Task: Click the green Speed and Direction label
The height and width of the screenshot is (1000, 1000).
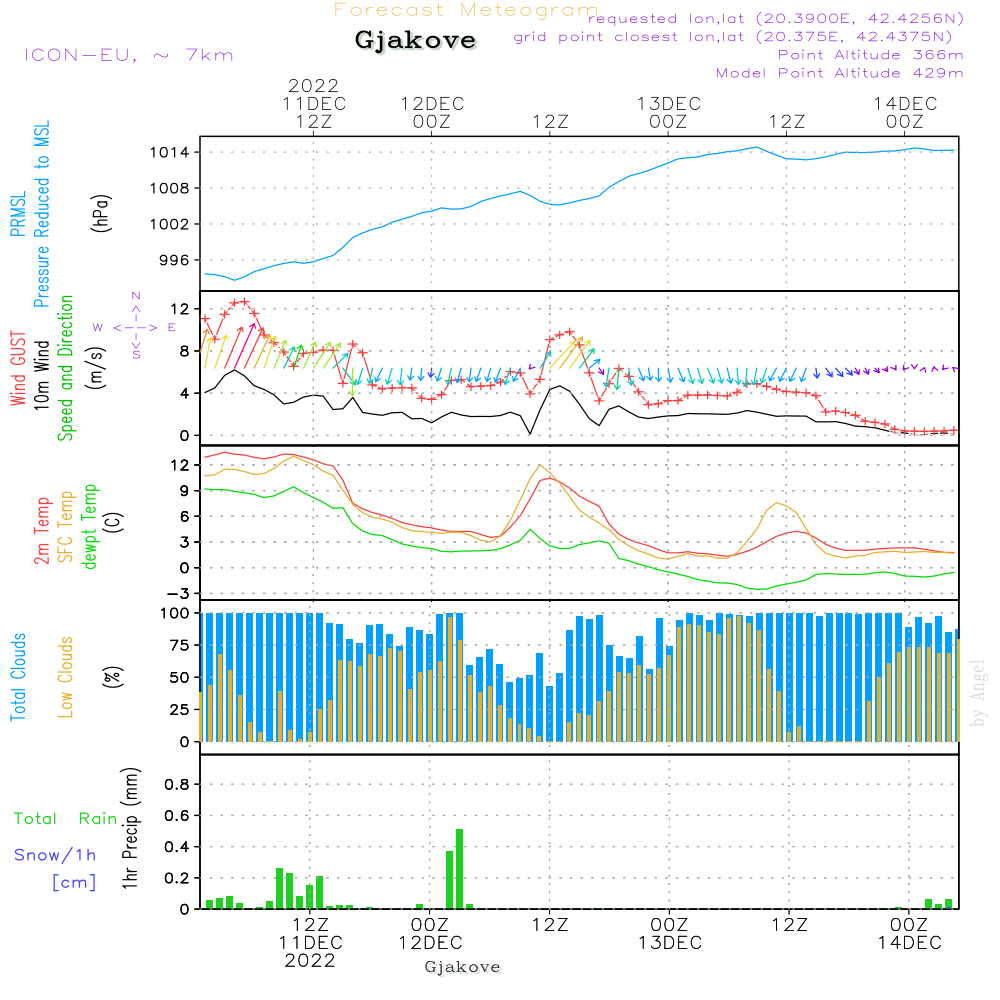Action: (x=65, y=368)
